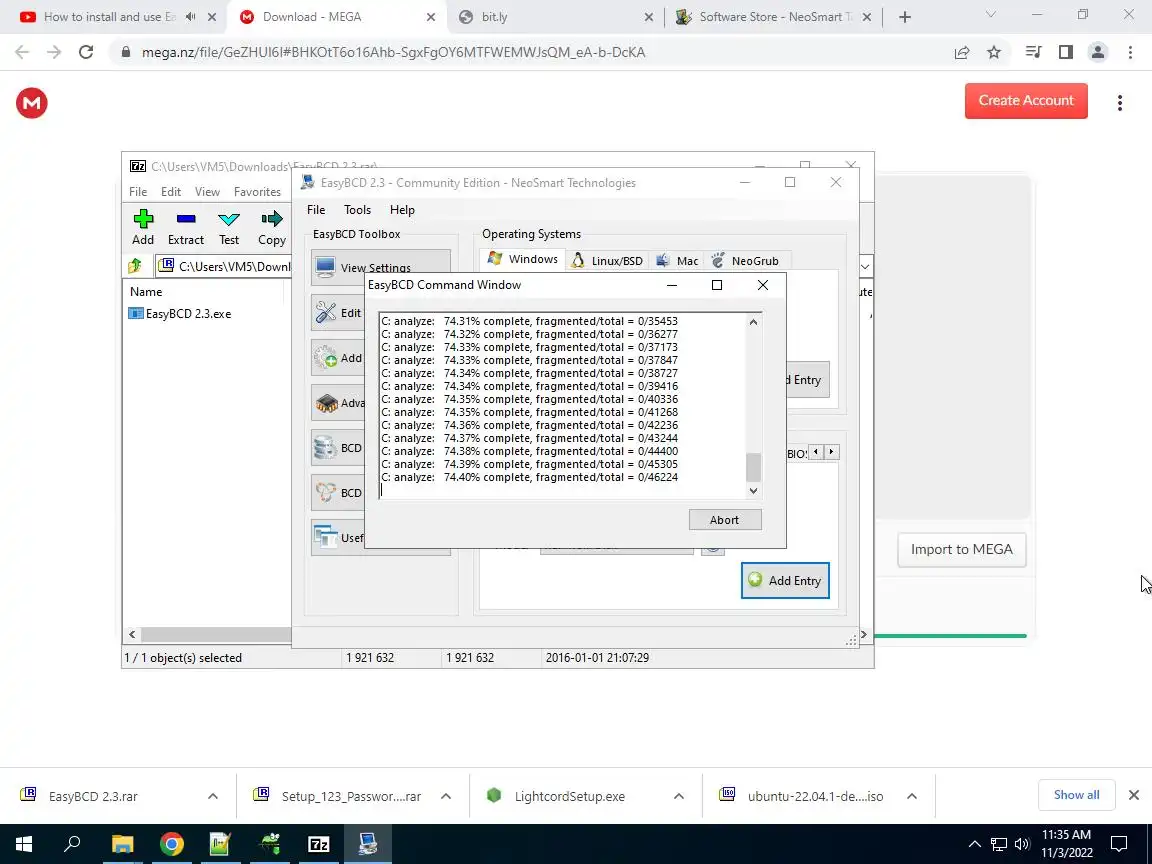Viewport: 1152px width, 864px height.
Task: Open Windows Start menu
Action: [x=24, y=843]
